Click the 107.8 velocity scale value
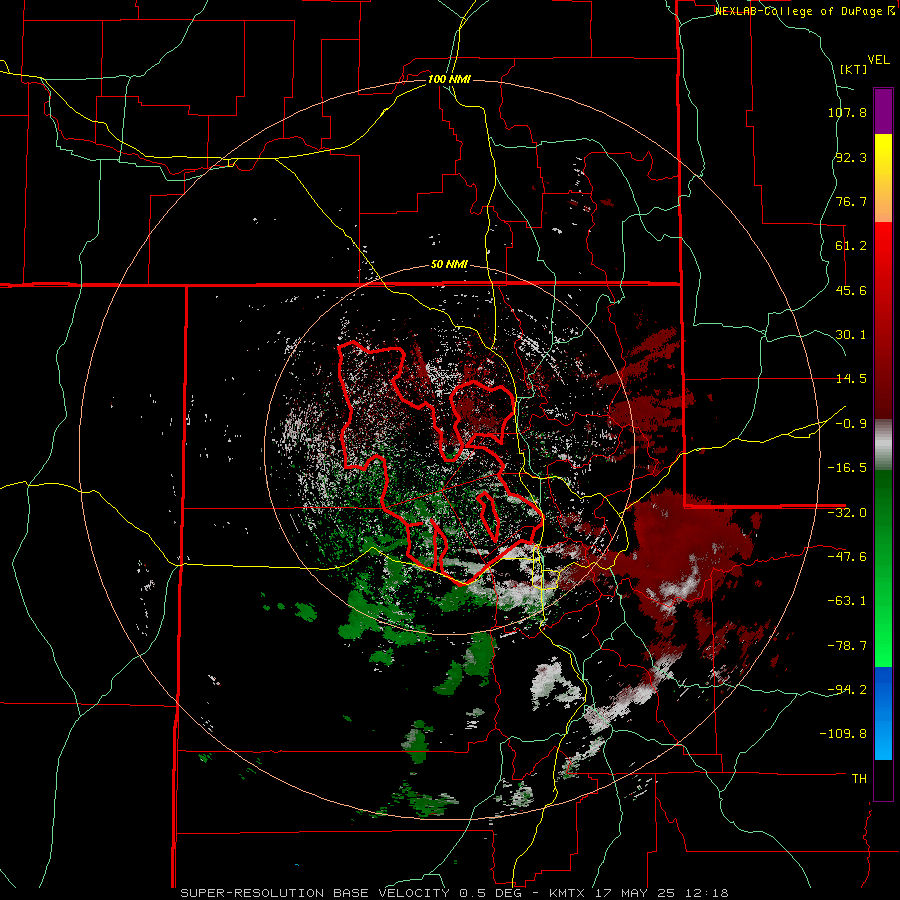 click(847, 112)
